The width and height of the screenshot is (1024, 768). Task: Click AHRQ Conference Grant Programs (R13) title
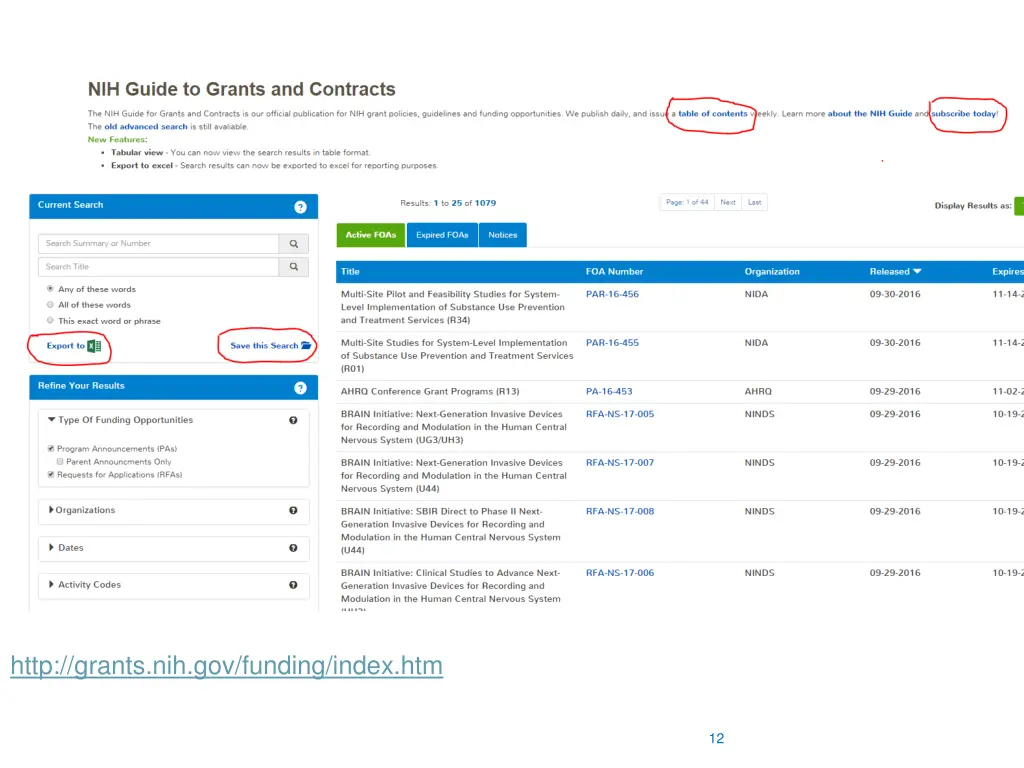430,392
